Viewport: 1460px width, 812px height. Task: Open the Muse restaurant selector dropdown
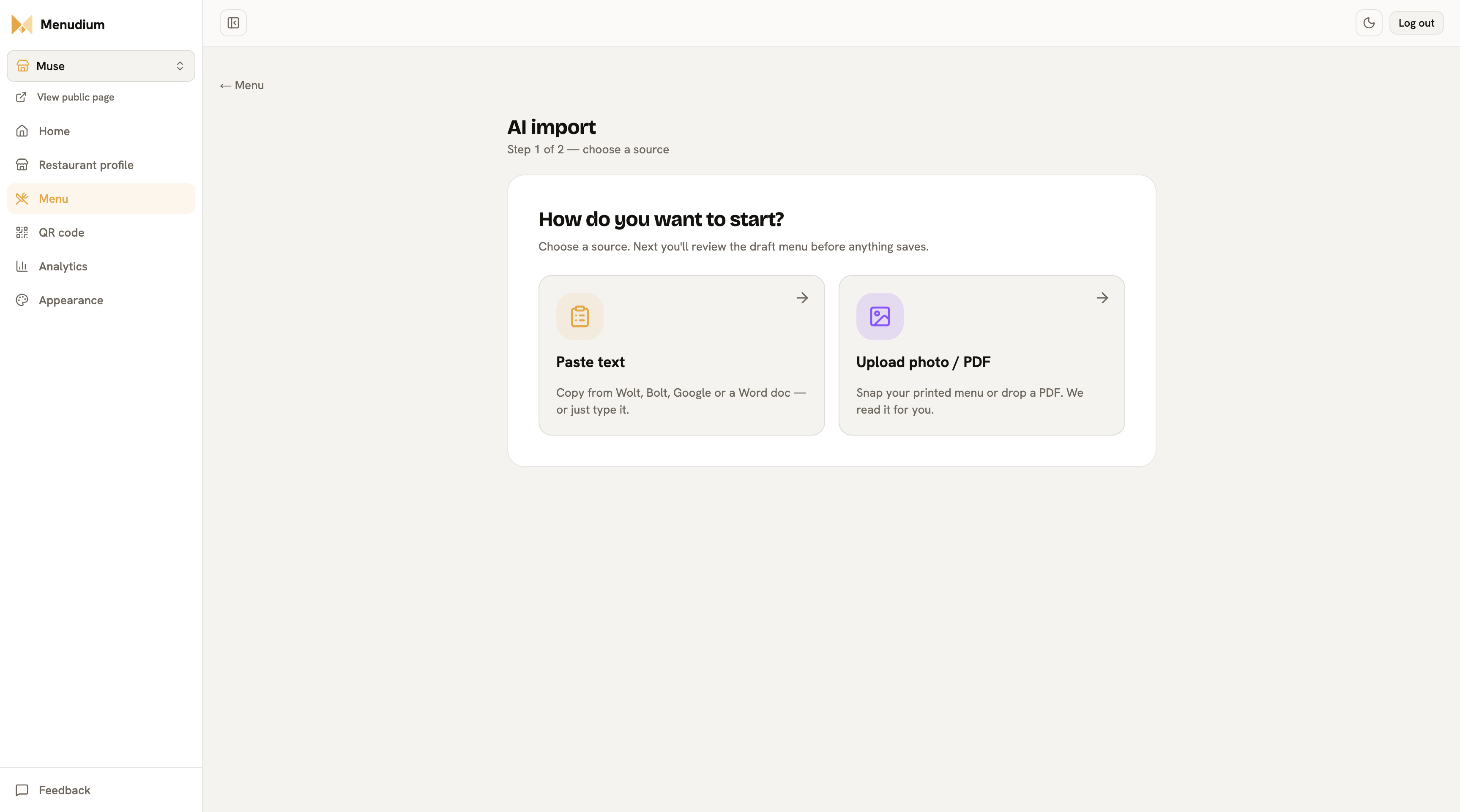[x=101, y=66]
